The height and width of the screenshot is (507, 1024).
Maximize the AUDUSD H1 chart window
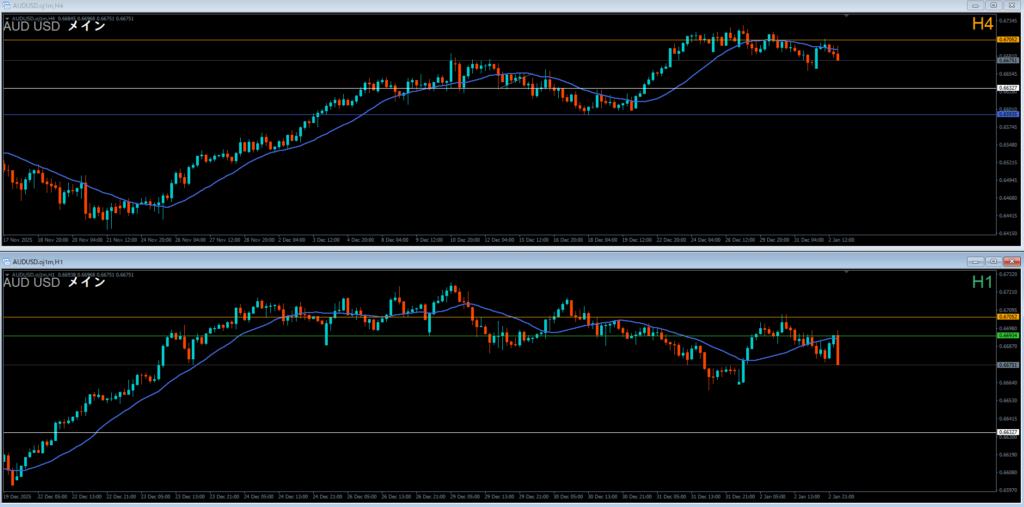(994, 261)
